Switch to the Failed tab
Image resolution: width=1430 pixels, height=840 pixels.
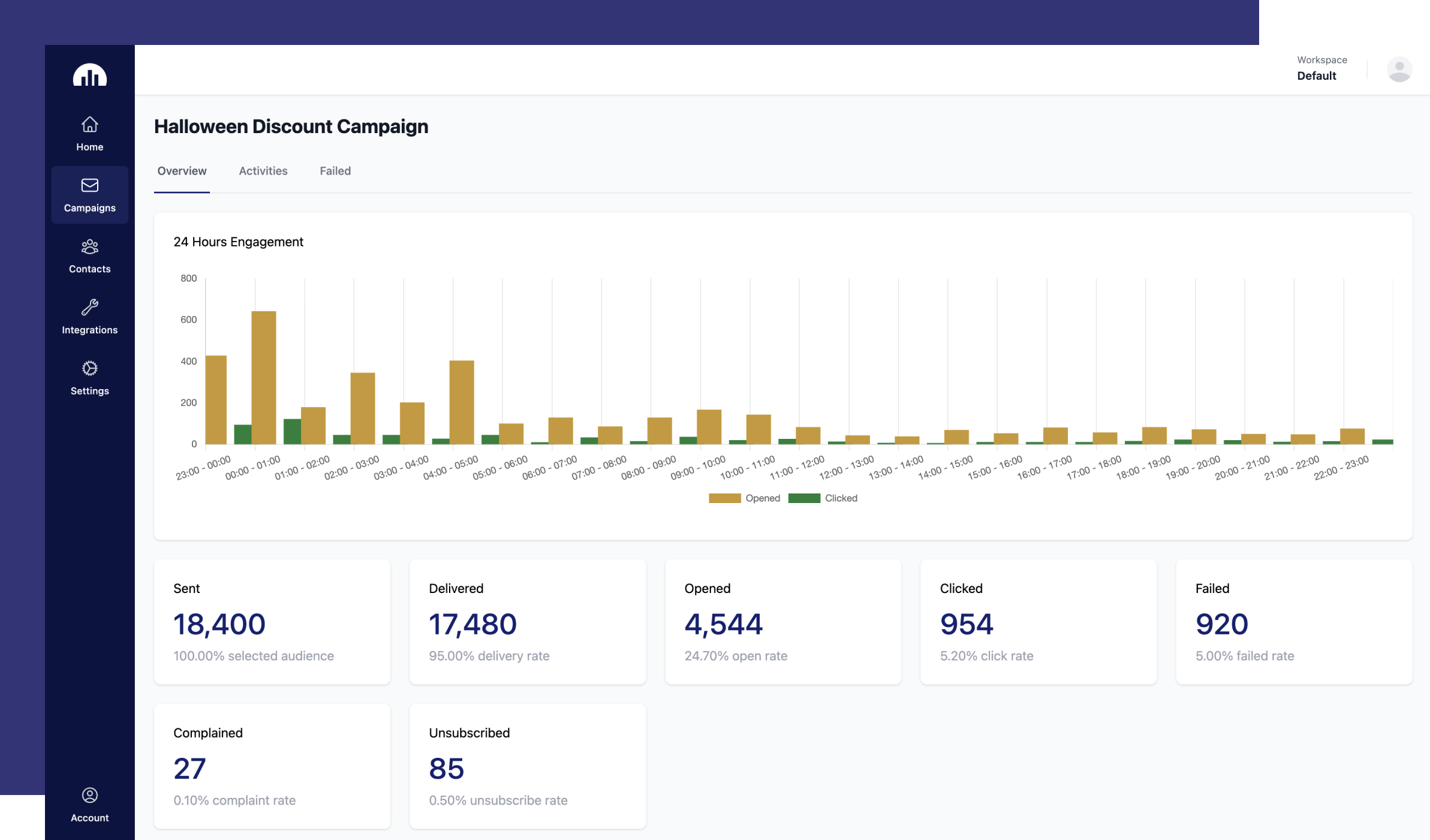click(335, 171)
